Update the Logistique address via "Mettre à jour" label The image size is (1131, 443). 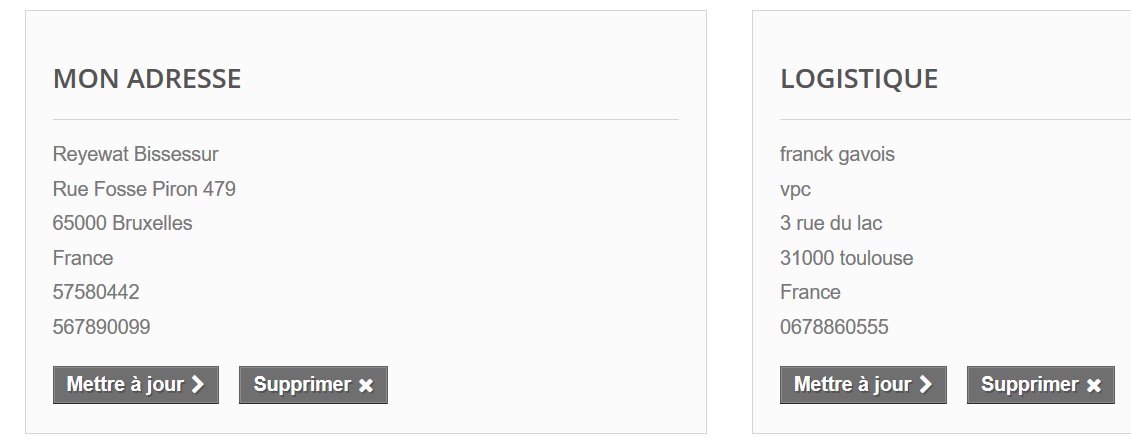click(852, 385)
